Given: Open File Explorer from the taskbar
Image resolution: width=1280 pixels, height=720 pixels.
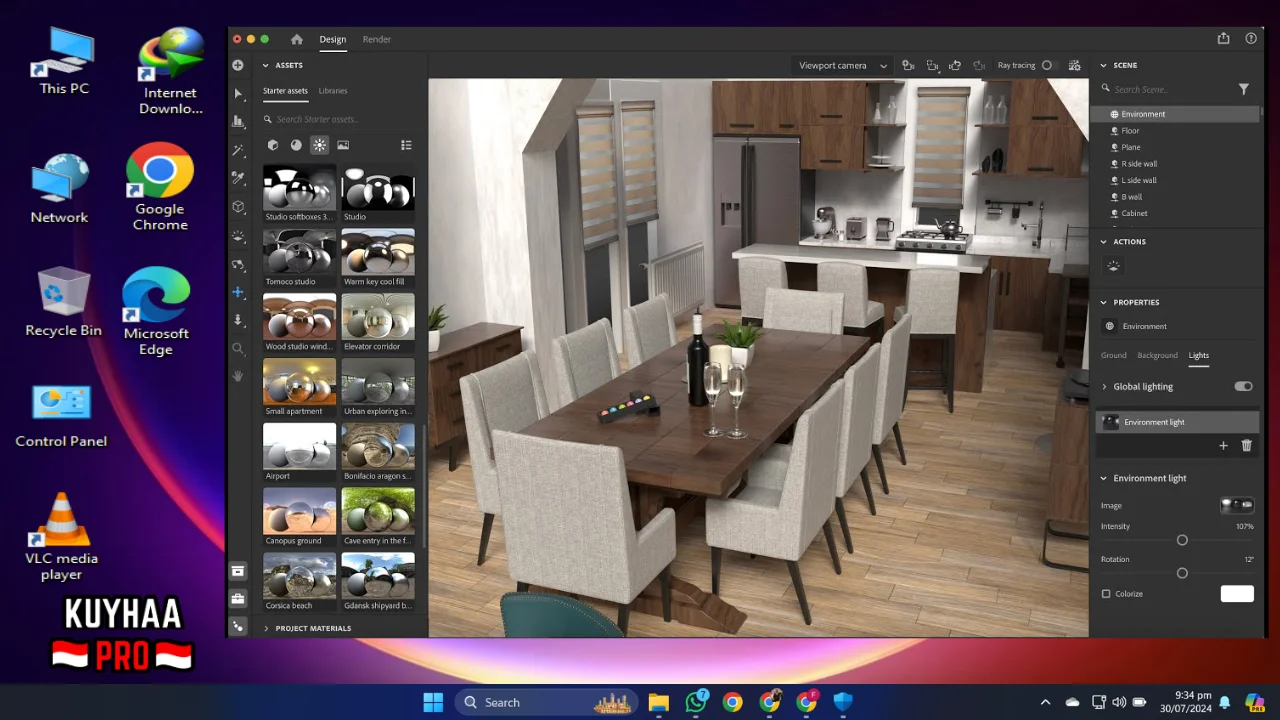Looking at the screenshot, I should [658, 702].
